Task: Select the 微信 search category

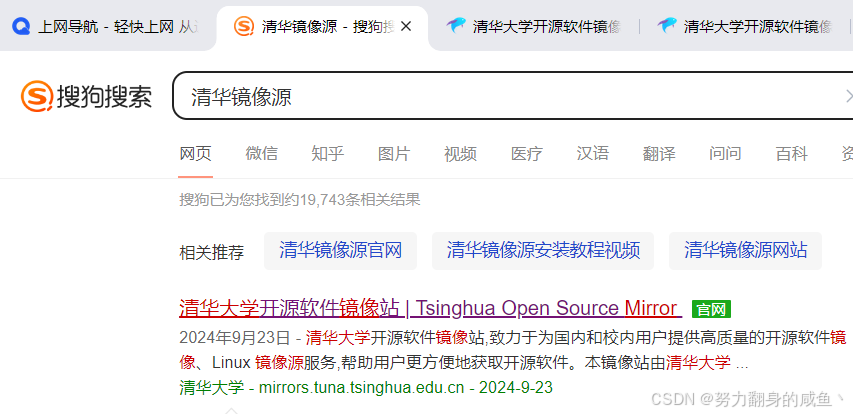Action: 261,154
